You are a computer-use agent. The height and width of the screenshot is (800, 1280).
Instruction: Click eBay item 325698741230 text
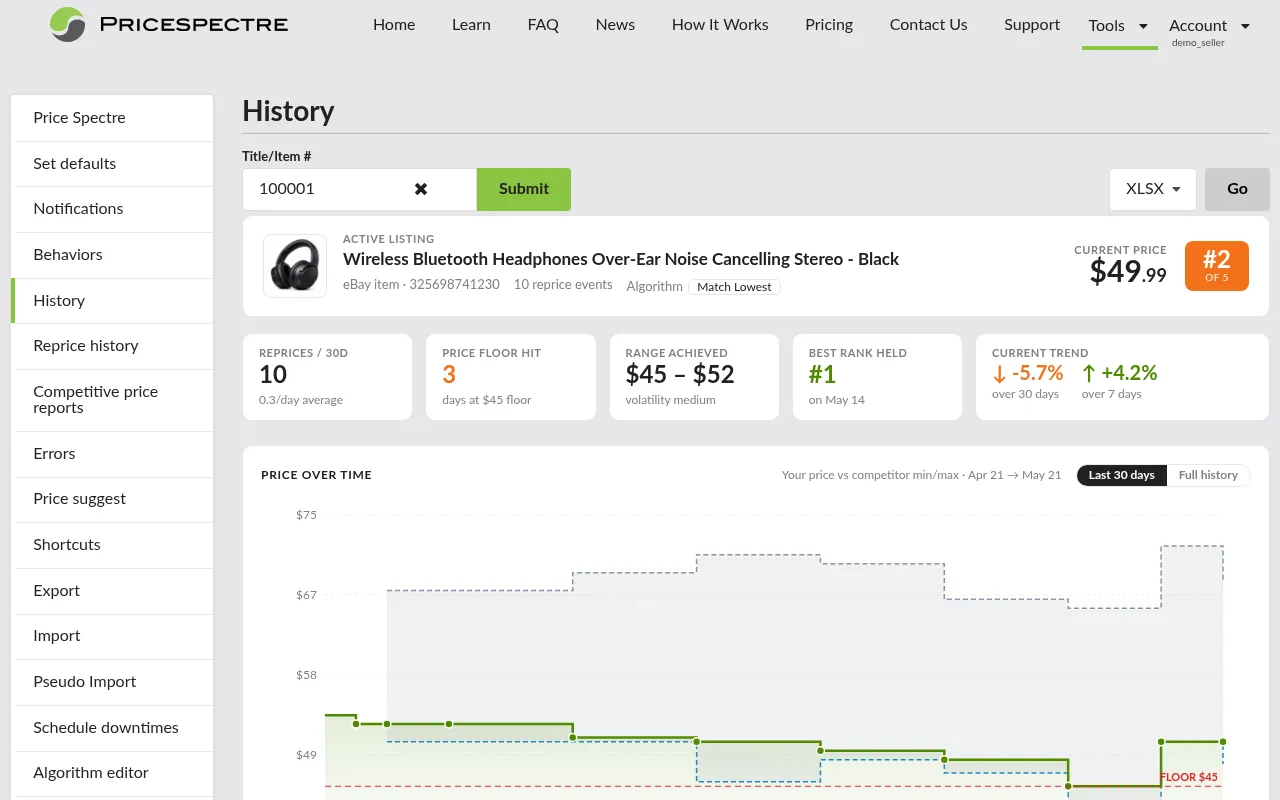coord(421,285)
